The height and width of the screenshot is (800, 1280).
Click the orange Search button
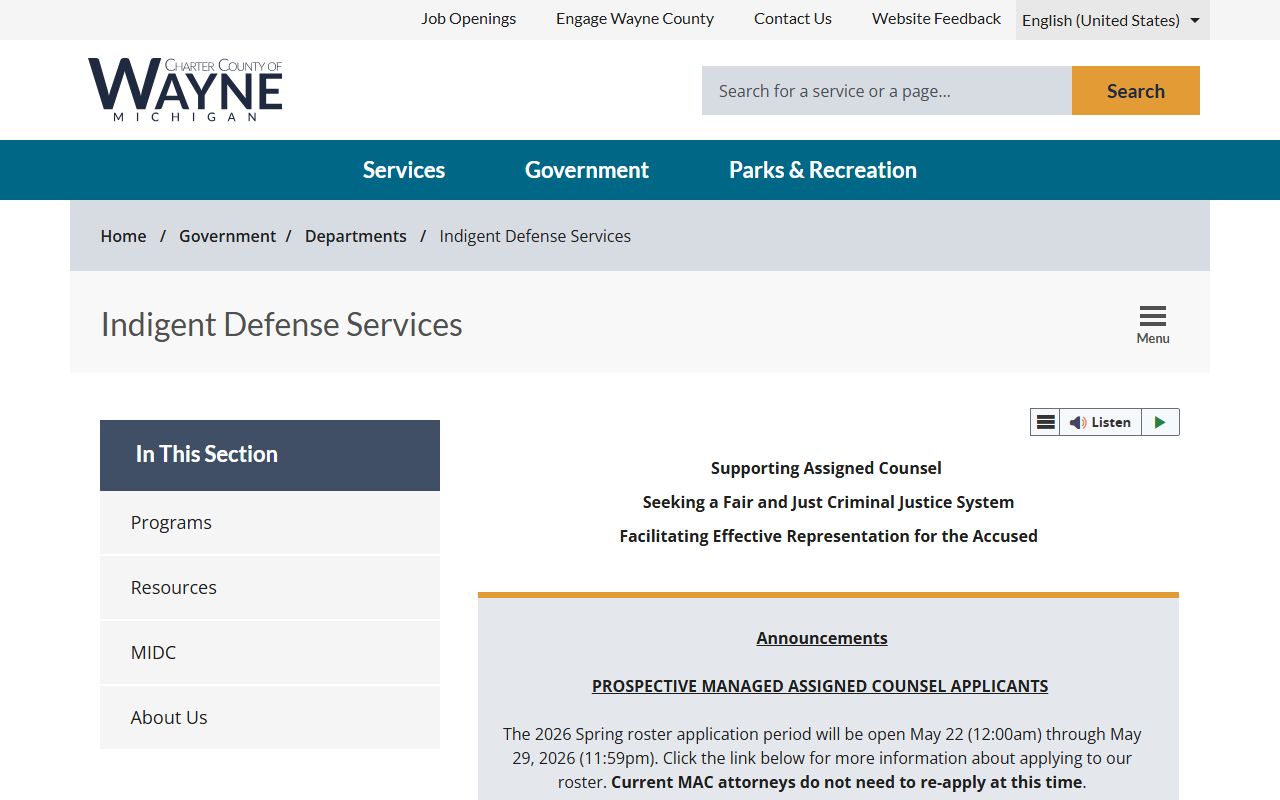[1136, 91]
